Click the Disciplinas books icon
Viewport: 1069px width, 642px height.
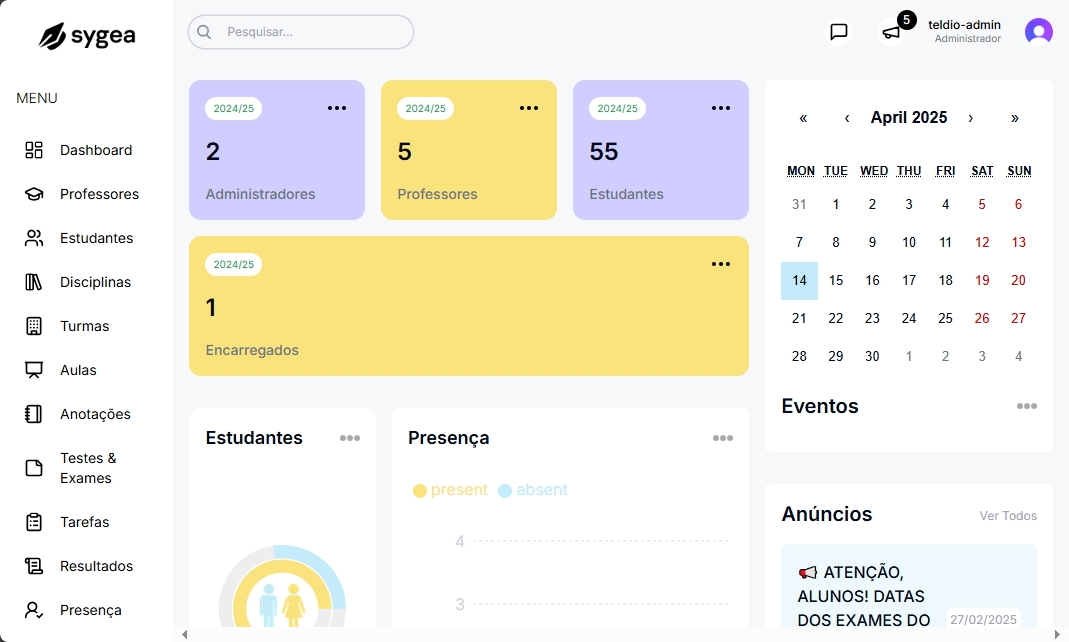click(x=34, y=282)
